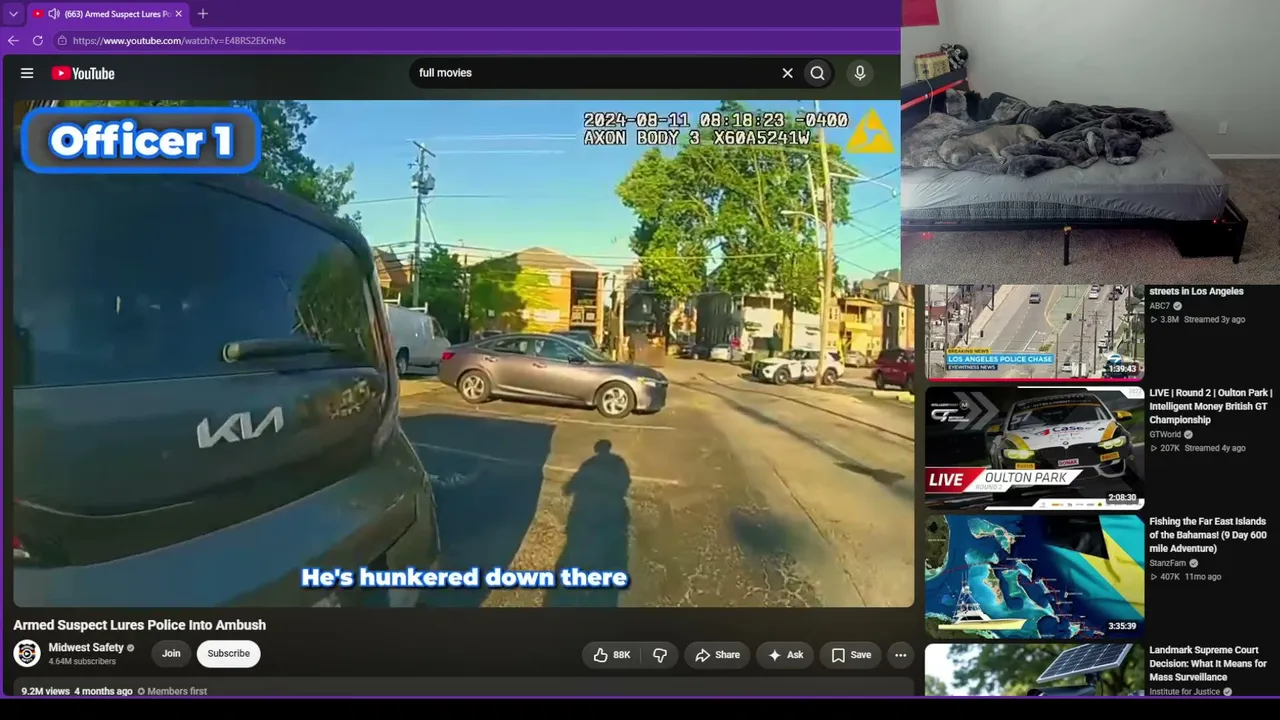Start voice search with the microphone
The width and height of the screenshot is (1280, 720).
pos(860,73)
